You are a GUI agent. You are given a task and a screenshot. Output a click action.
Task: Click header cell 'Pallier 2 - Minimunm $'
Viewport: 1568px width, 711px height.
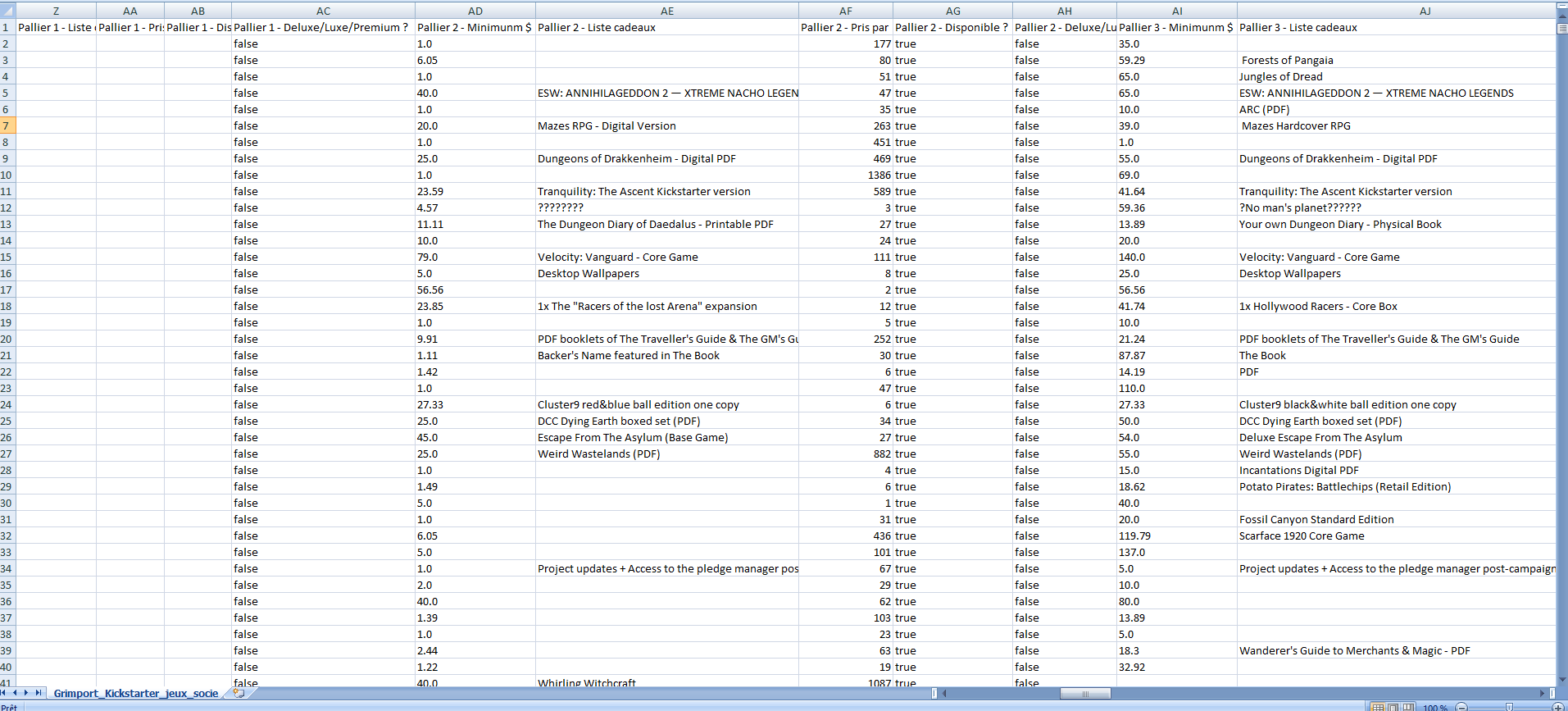(475, 27)
